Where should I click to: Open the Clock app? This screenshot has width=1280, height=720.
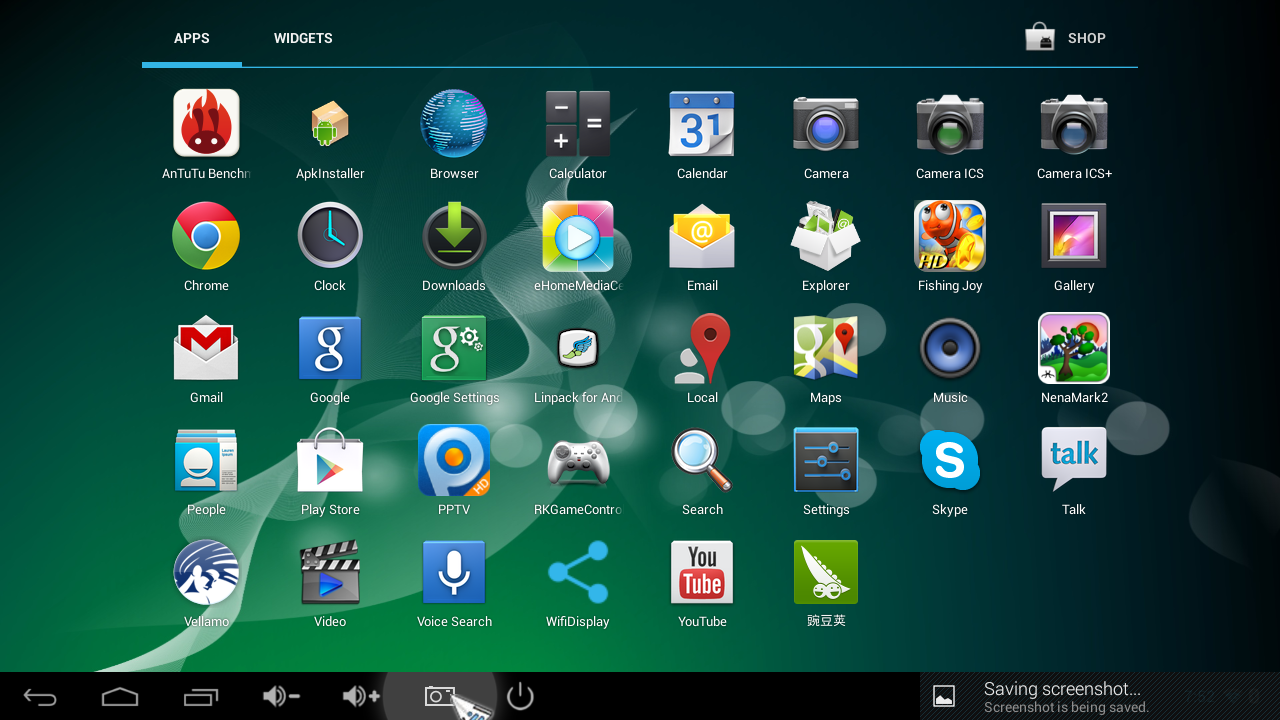click(330, 236)
